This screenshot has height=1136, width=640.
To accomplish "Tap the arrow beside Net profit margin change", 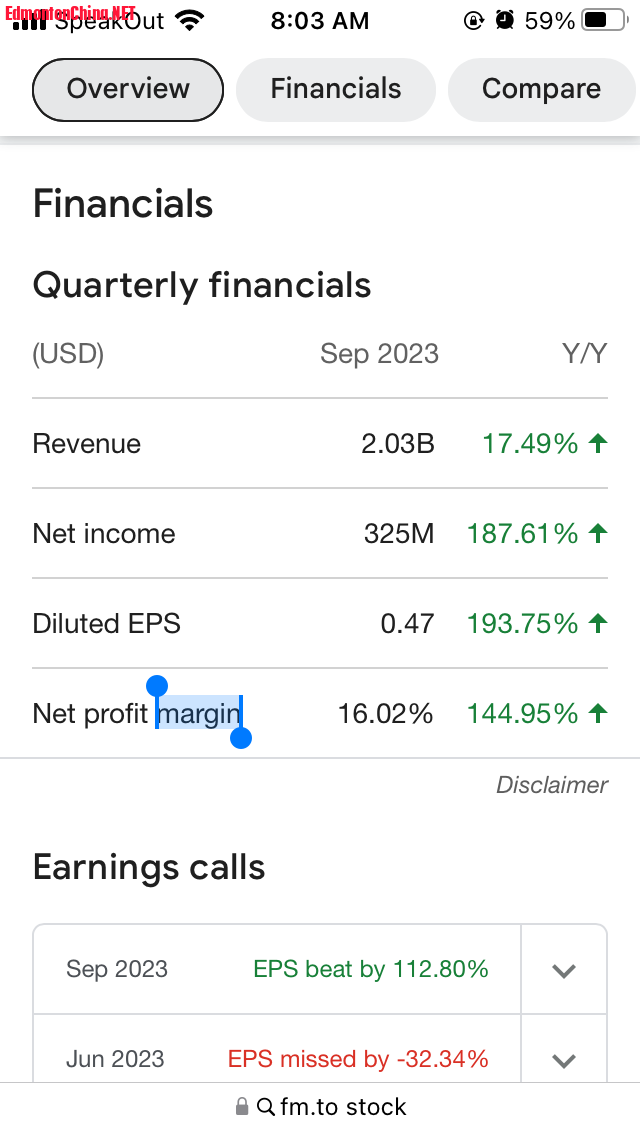I will [598, 714].
